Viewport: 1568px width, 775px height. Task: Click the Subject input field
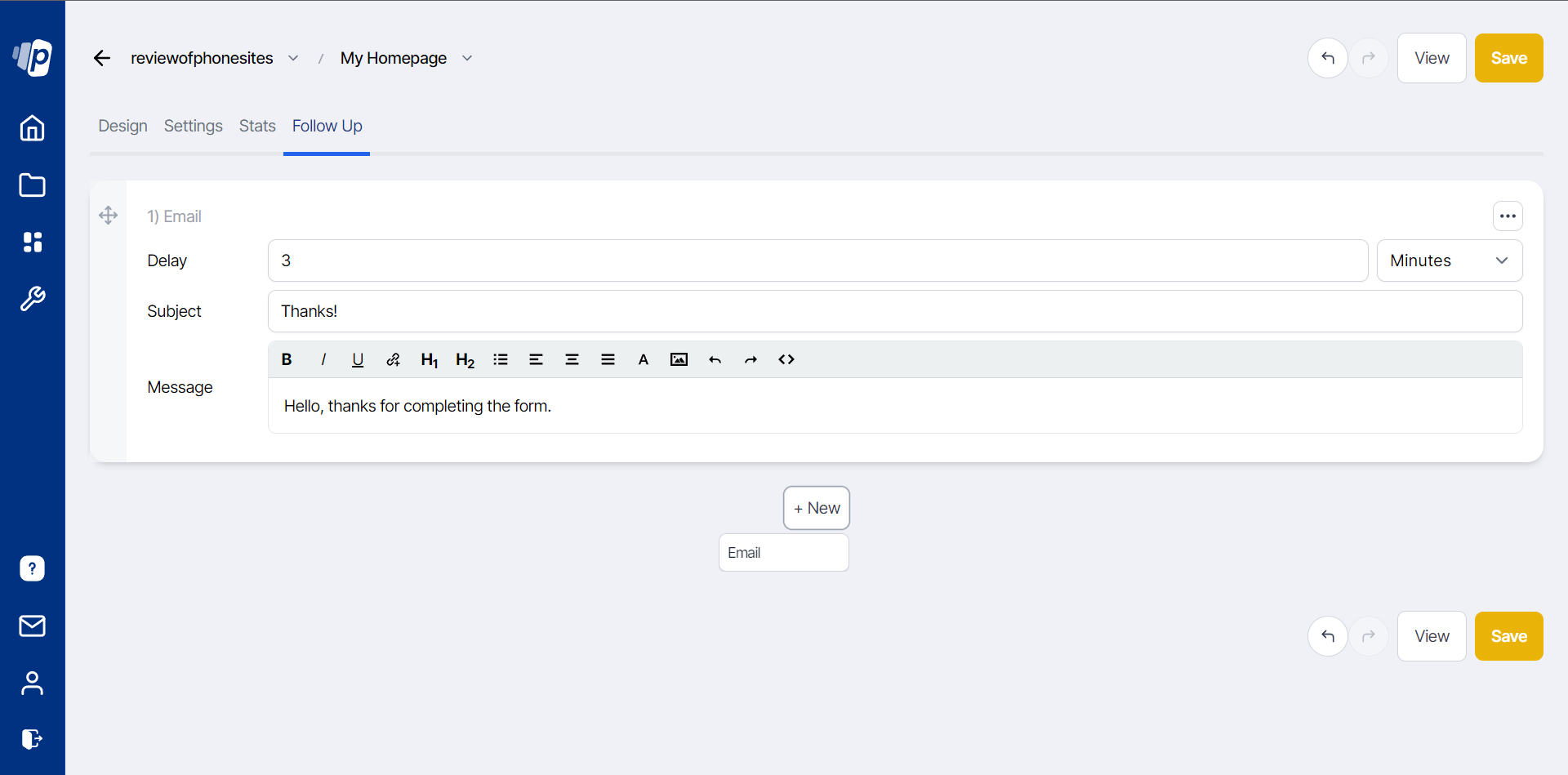[894, 311]
